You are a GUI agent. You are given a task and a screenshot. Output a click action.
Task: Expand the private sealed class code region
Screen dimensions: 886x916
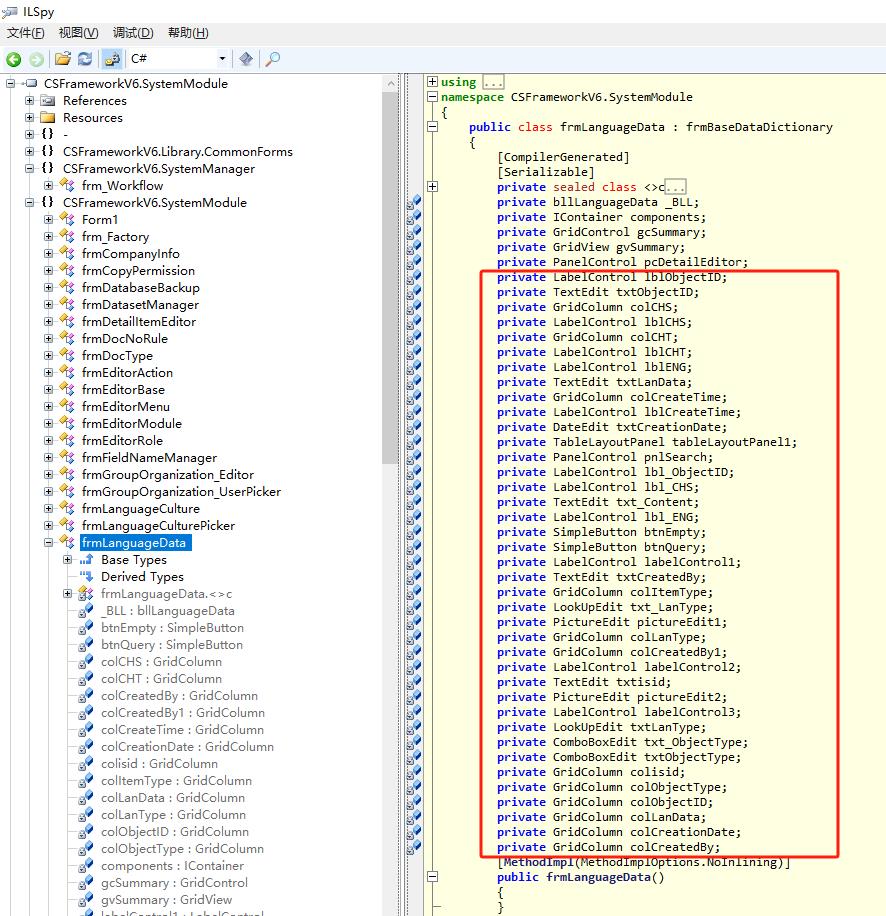coord(435,186)
